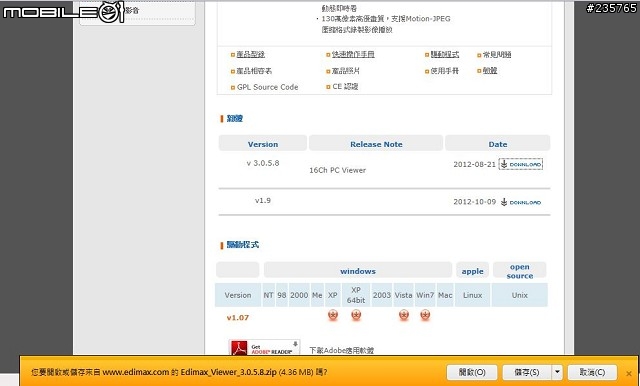Click the apple header in driver table
This screenshot has width=640, height=386.
[472, 271]
